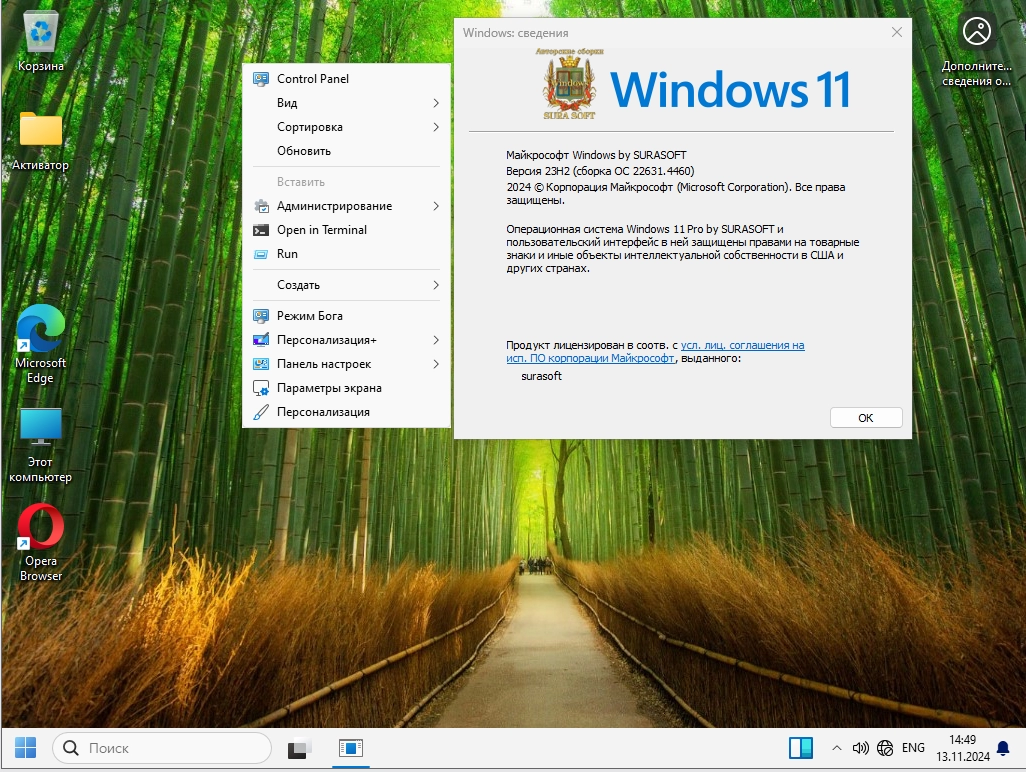Switch the ENG input language indicator
The image size is (1026, 772).
[913, 748]
